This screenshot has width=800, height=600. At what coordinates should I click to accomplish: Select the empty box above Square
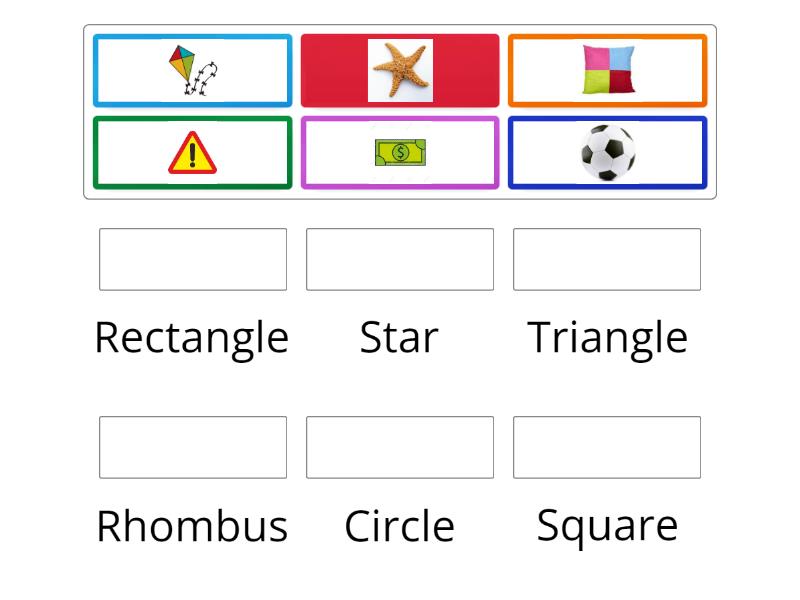(x=607, y=447)
